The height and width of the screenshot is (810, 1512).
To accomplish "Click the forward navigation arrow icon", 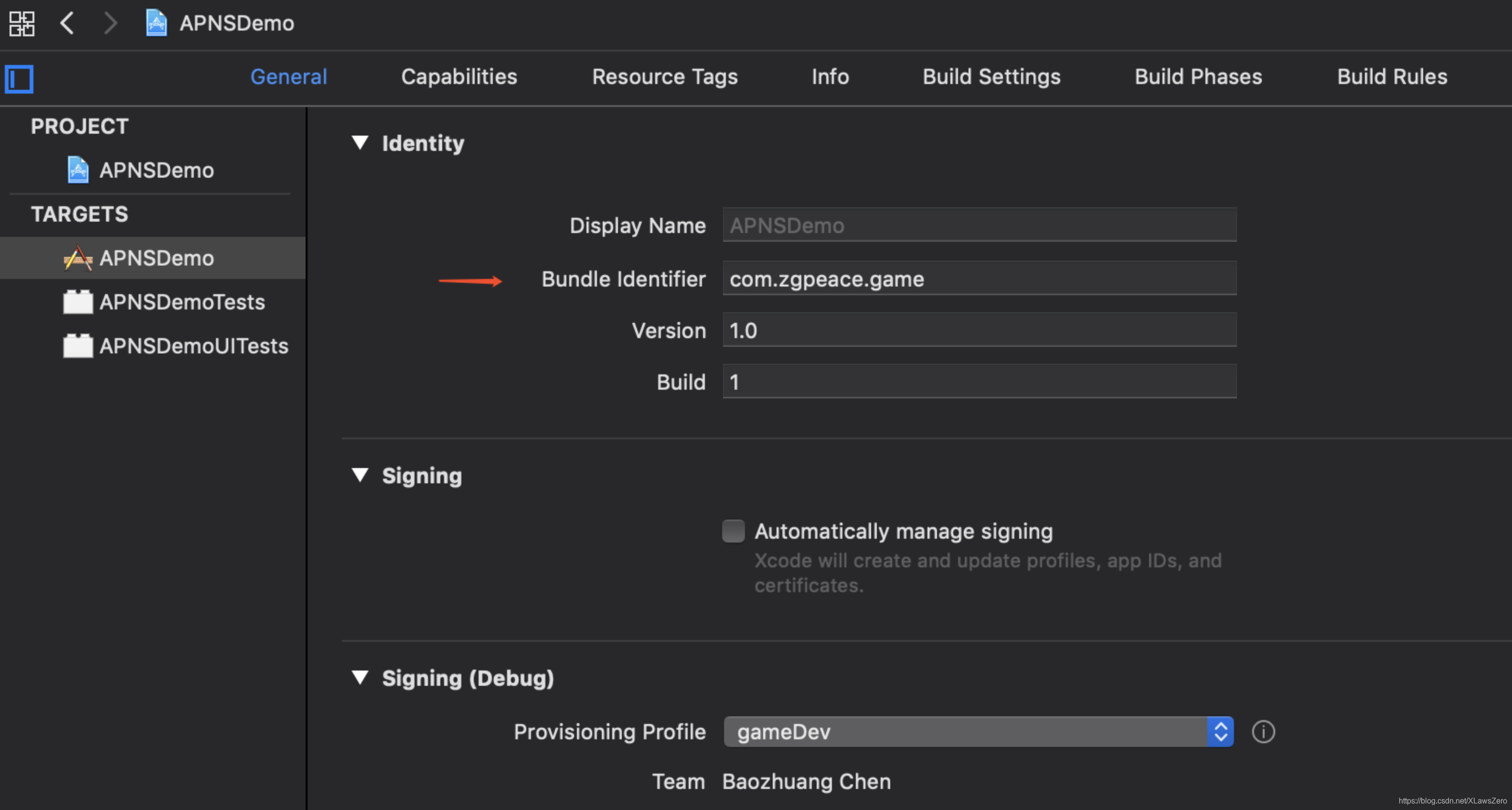I will 110,24.
